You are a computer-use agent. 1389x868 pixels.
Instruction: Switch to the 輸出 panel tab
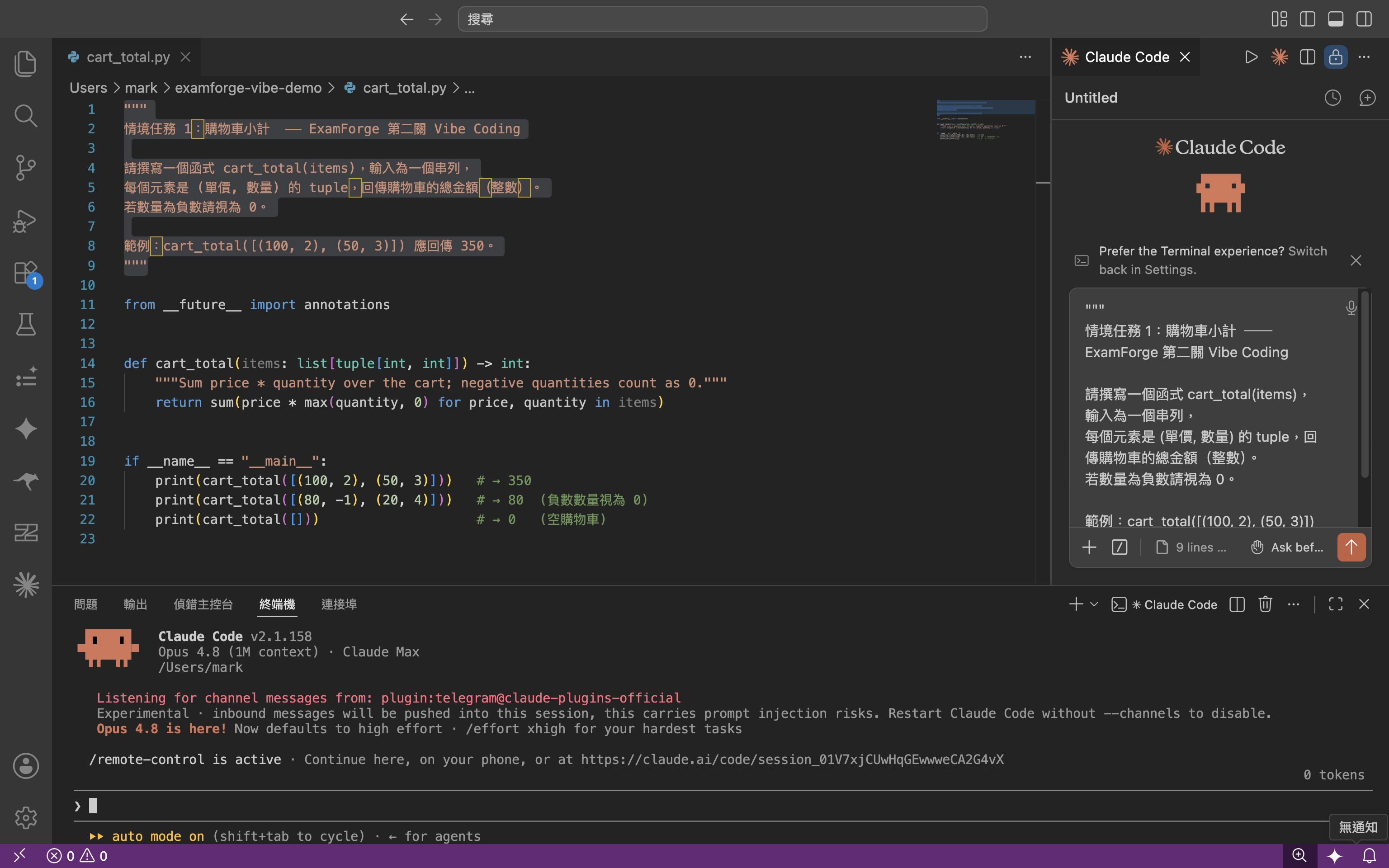click(136, 604)
